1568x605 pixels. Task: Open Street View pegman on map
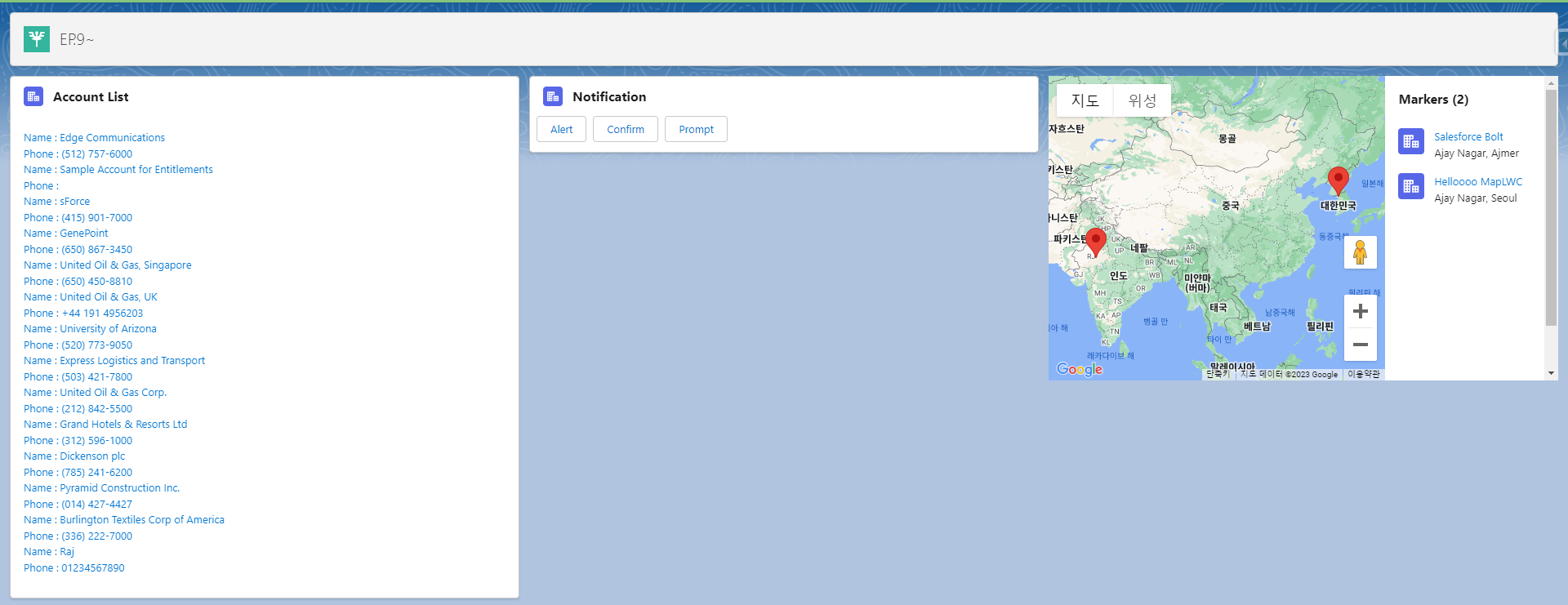click(1361, 252)
